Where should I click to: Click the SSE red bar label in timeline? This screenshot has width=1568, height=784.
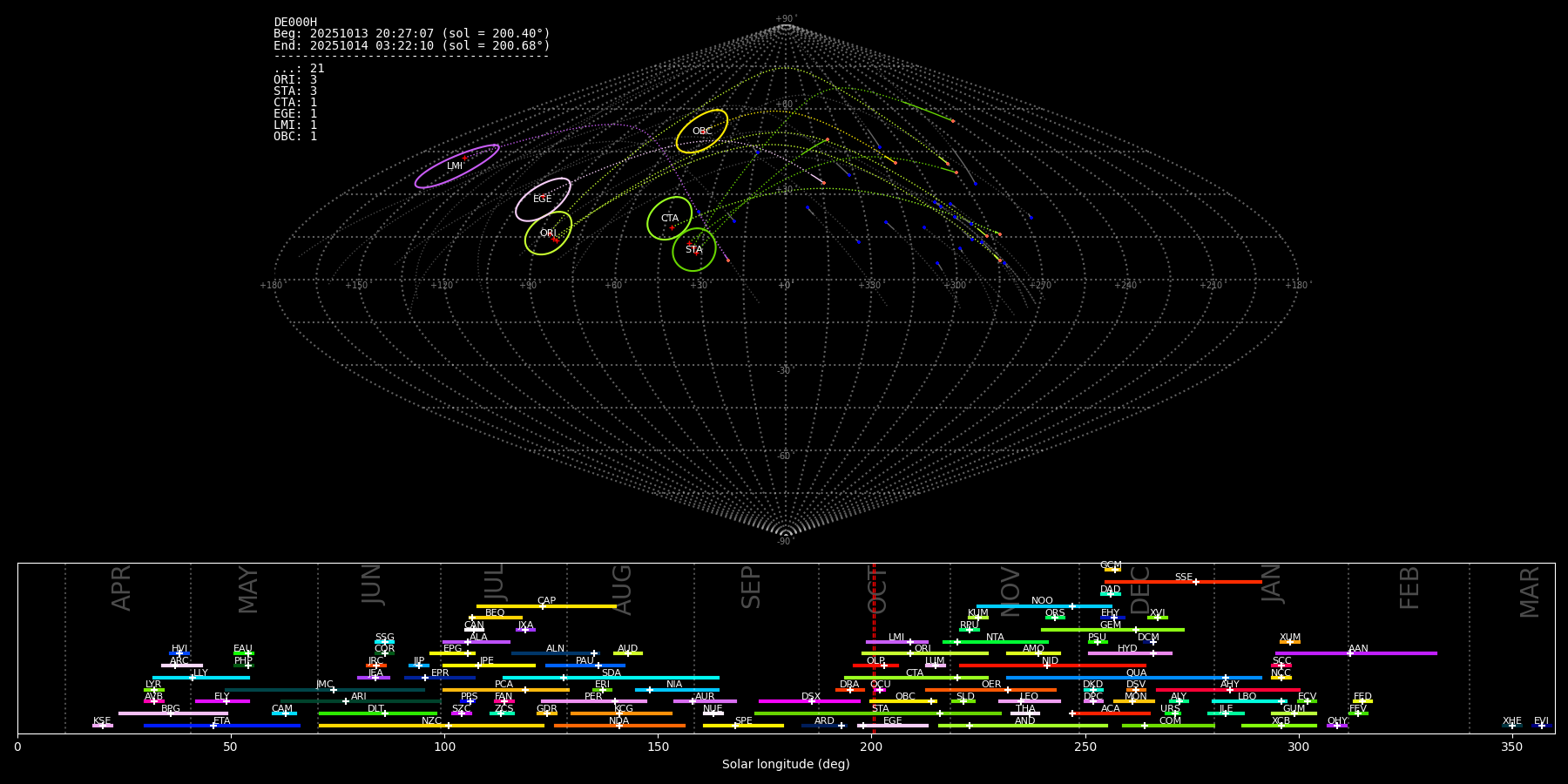pos(1183,578)
